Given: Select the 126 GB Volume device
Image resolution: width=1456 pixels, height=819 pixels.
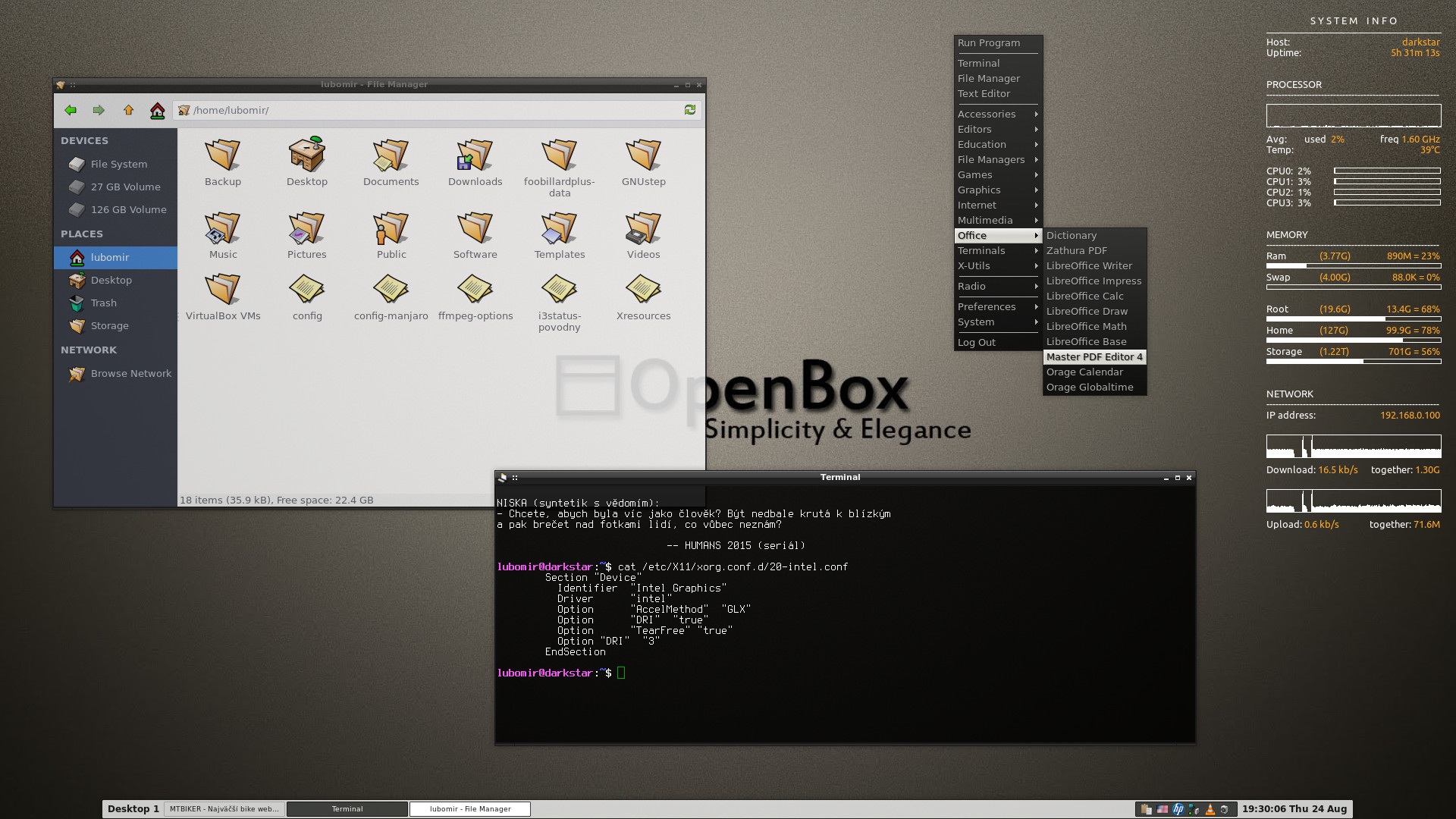Looking at the screenshot, I should [115, 209].
